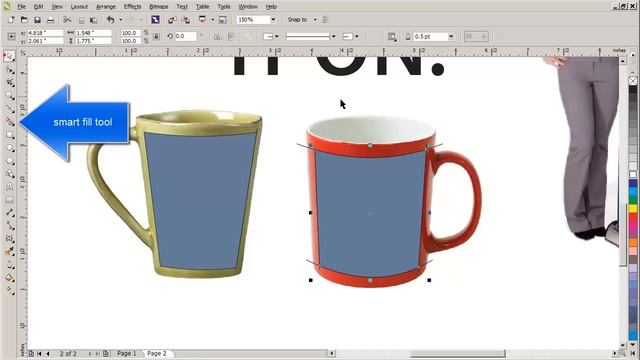Select the Eyedropper tool

tap(9, 252)
